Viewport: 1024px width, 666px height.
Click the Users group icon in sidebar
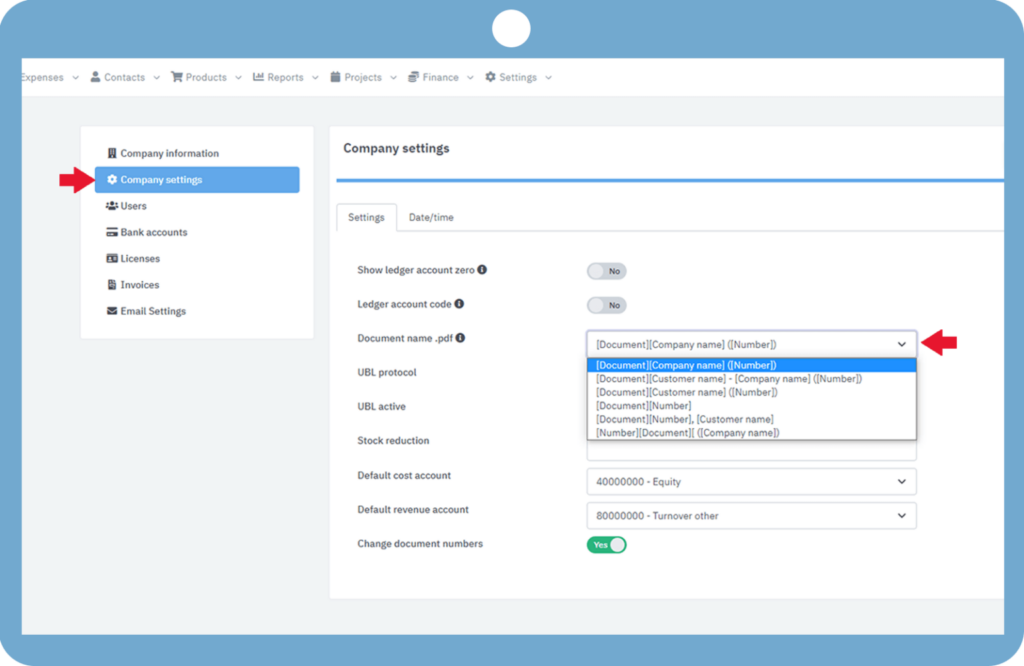[x=112, y=206]
